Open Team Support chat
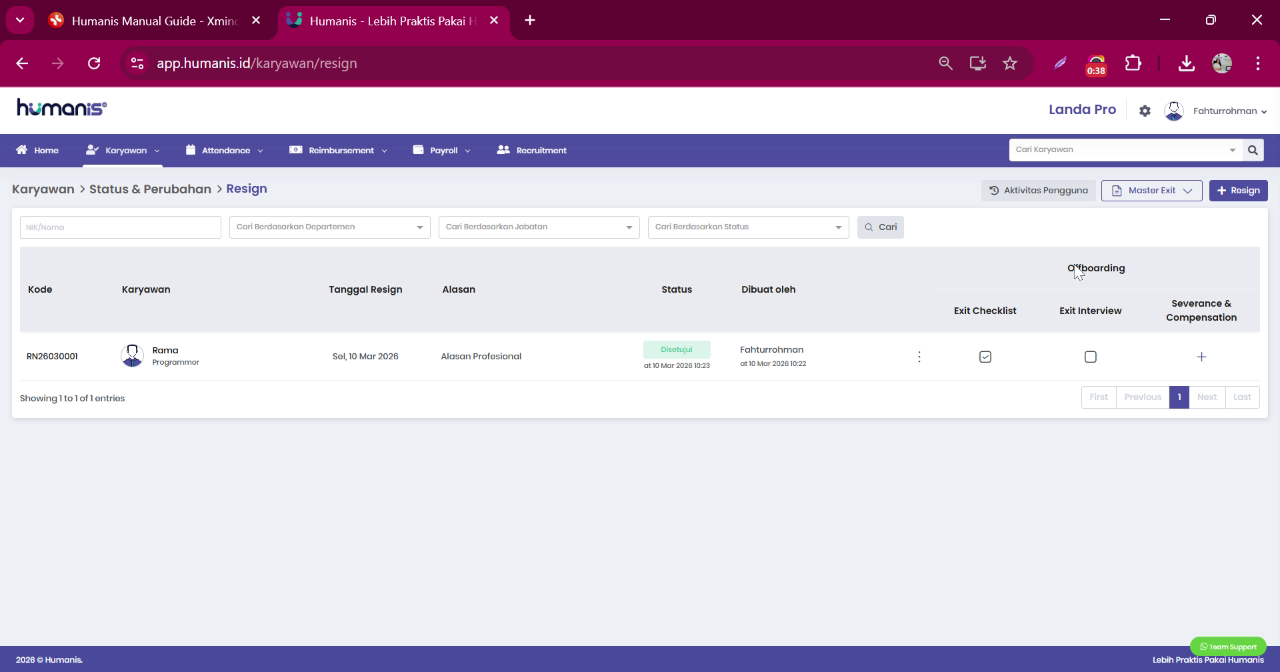 (x=1228, y=646)
